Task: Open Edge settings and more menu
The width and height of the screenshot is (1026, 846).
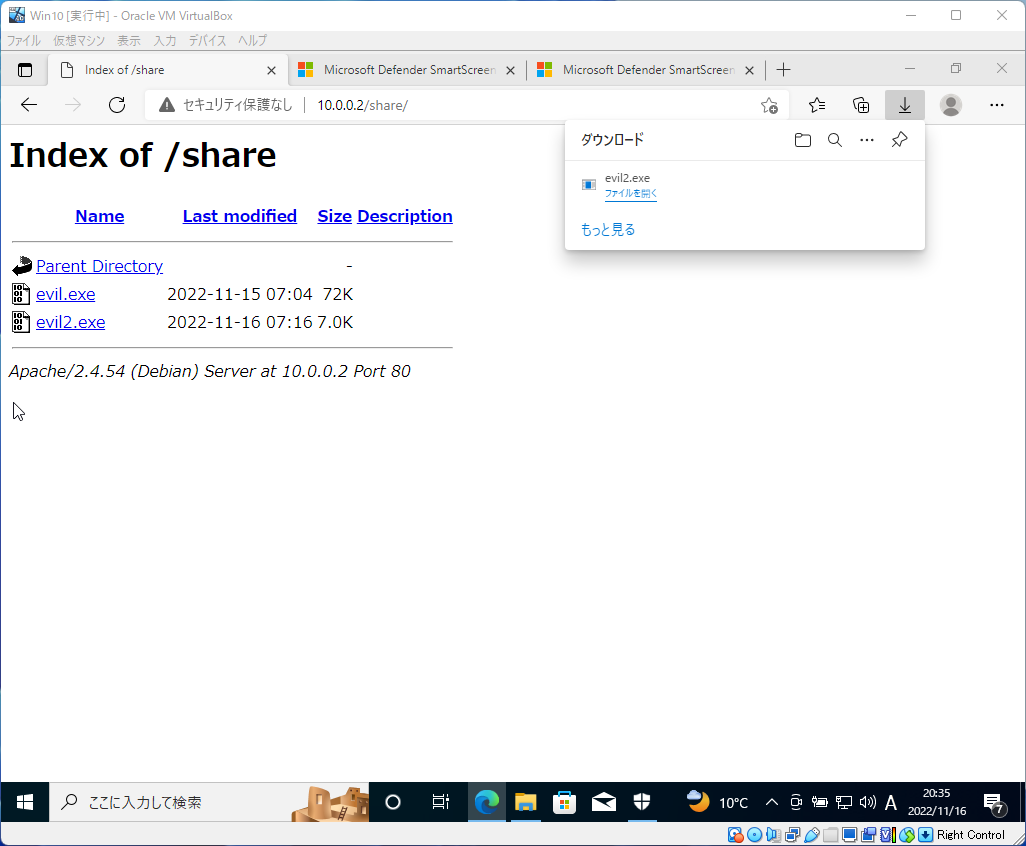Action: (x=997, y=105)
